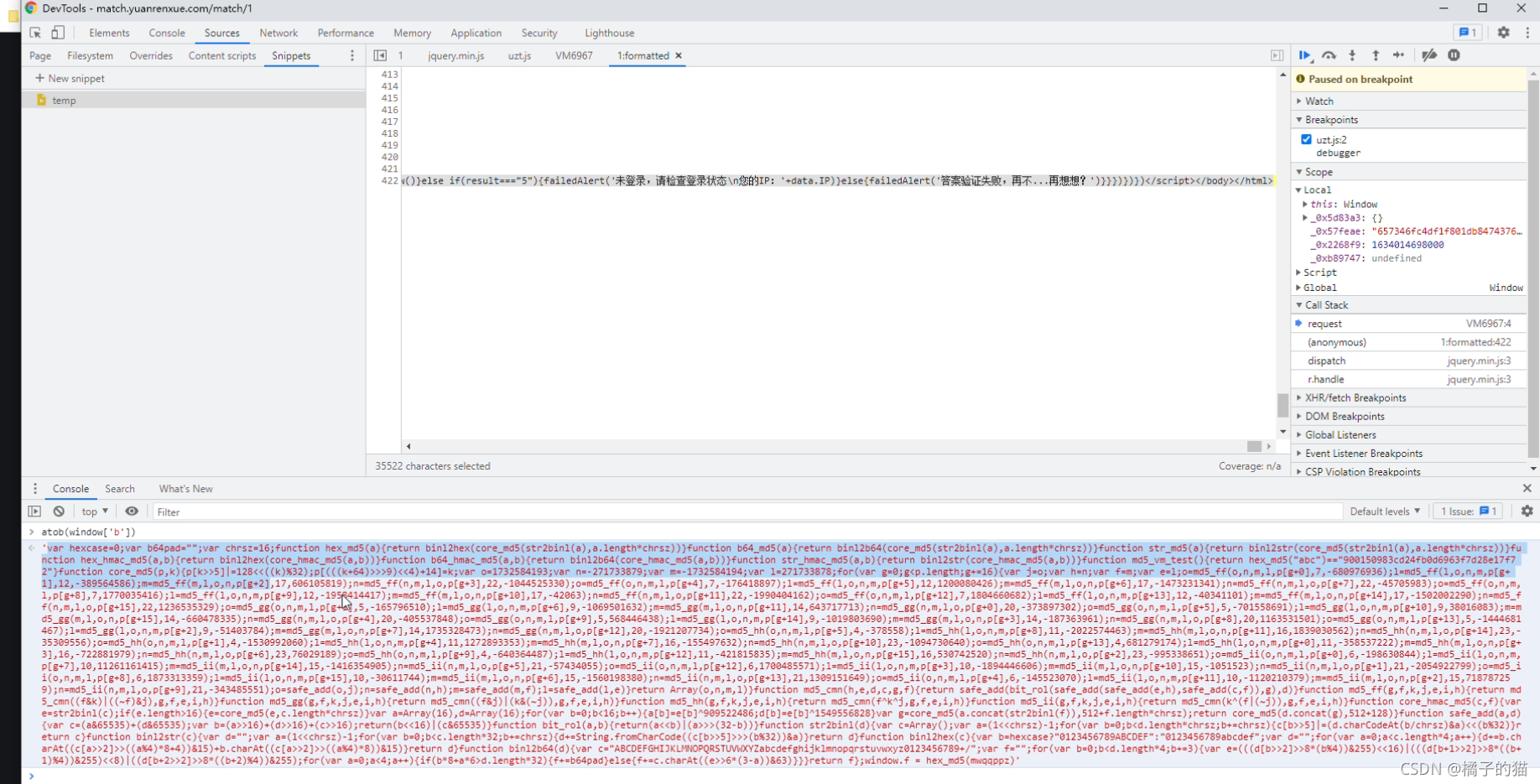
Task: Select the dispatch call stack frame
Action: [x=1408, y=361]
